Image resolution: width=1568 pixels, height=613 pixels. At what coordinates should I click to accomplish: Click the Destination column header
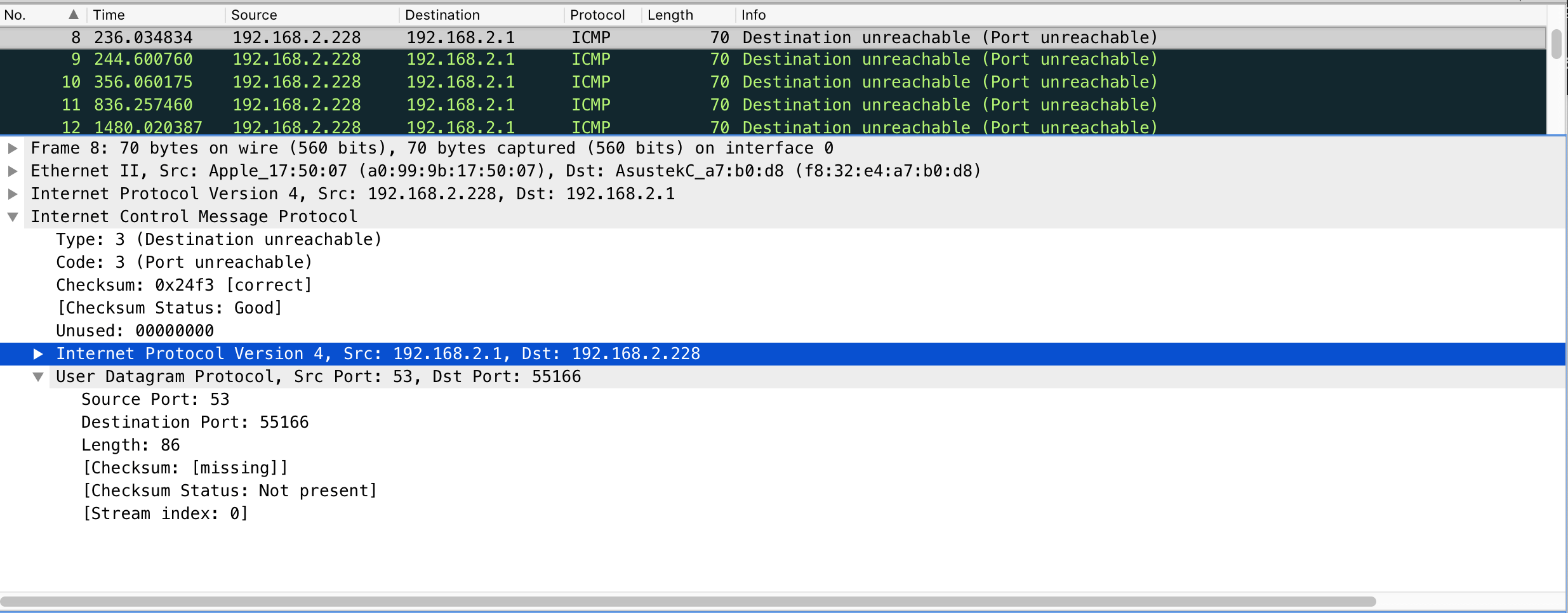pos(442,14)
